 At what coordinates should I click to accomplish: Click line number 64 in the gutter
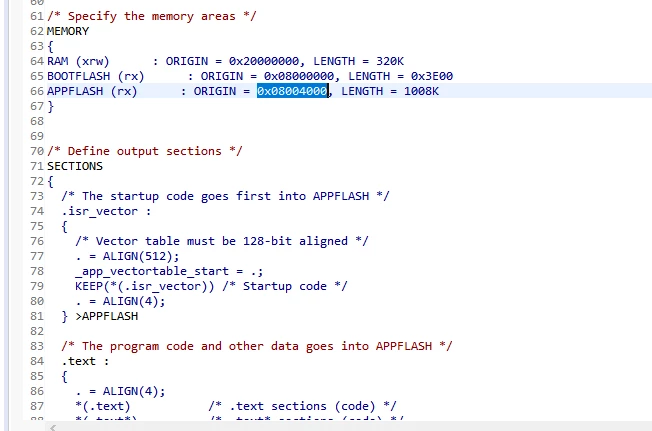[37, 61]
